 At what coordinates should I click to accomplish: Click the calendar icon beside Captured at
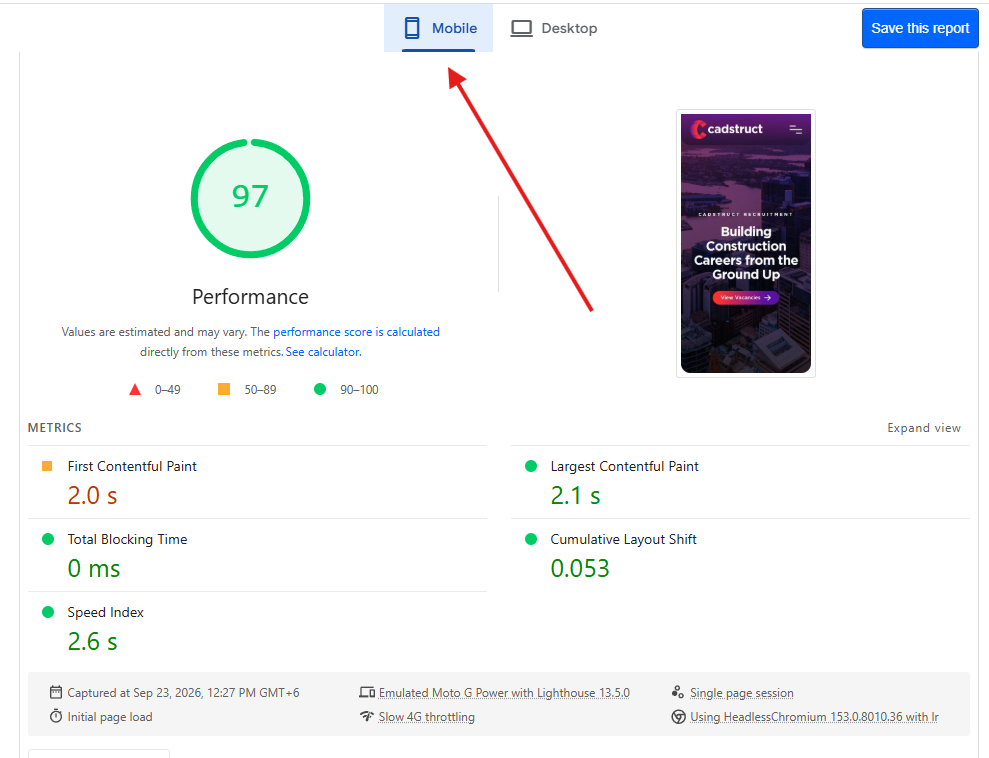pyautogui.click(x=56, y=692)
